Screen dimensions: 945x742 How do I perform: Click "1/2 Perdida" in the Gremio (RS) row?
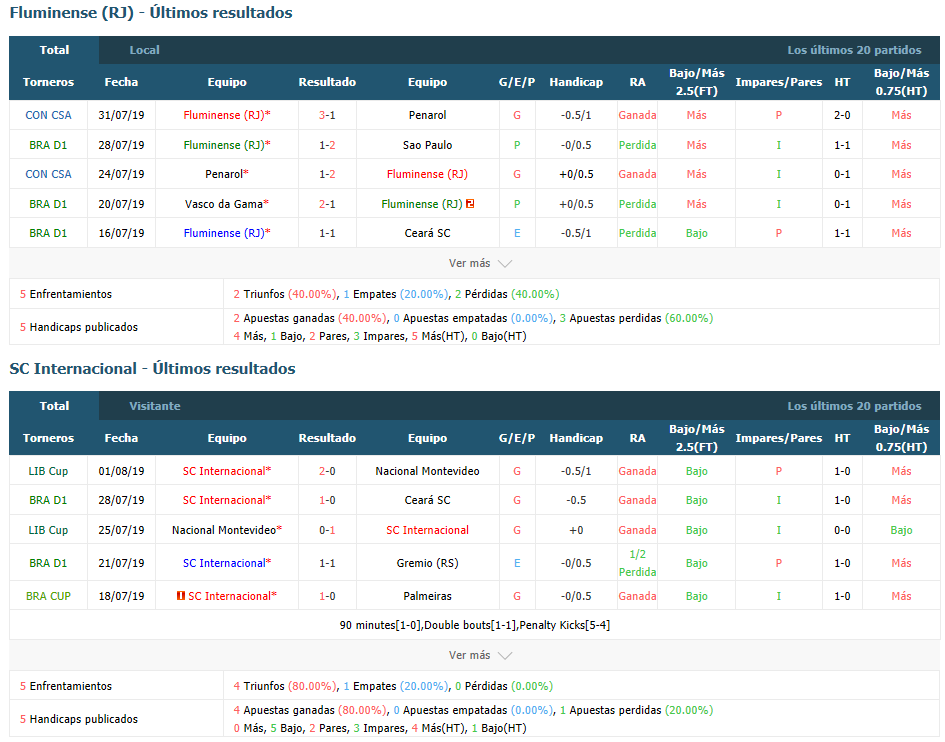637,563
